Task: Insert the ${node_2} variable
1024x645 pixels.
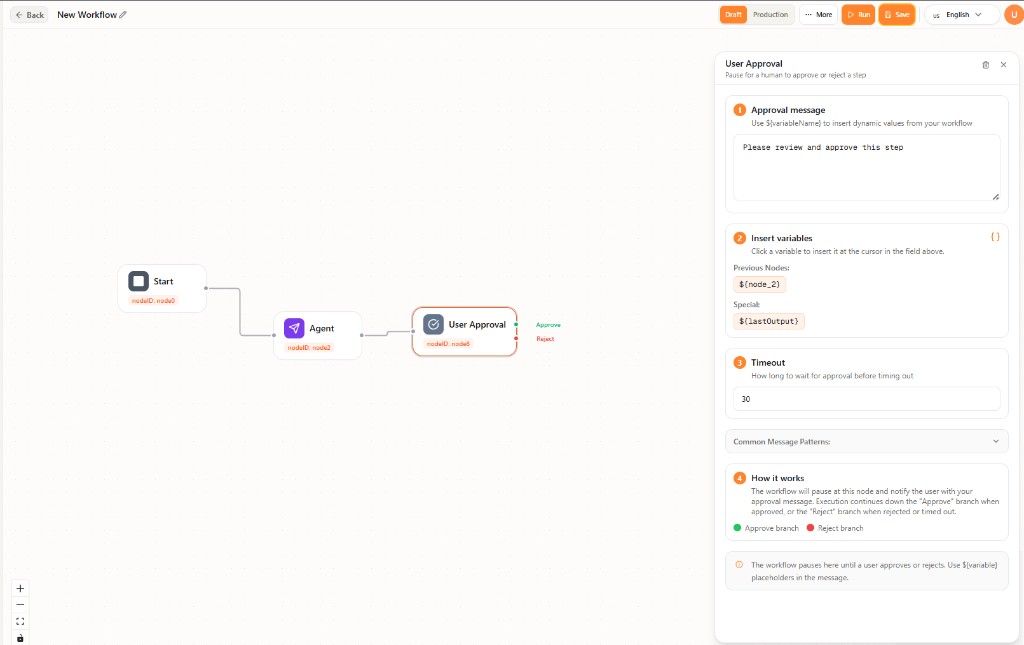Action: [759, 284]
